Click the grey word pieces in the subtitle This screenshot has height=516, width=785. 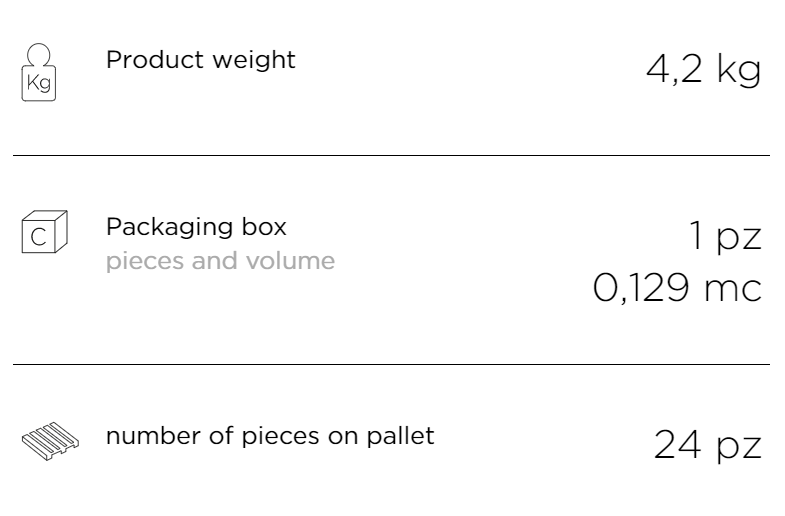(x=145, y=262)
